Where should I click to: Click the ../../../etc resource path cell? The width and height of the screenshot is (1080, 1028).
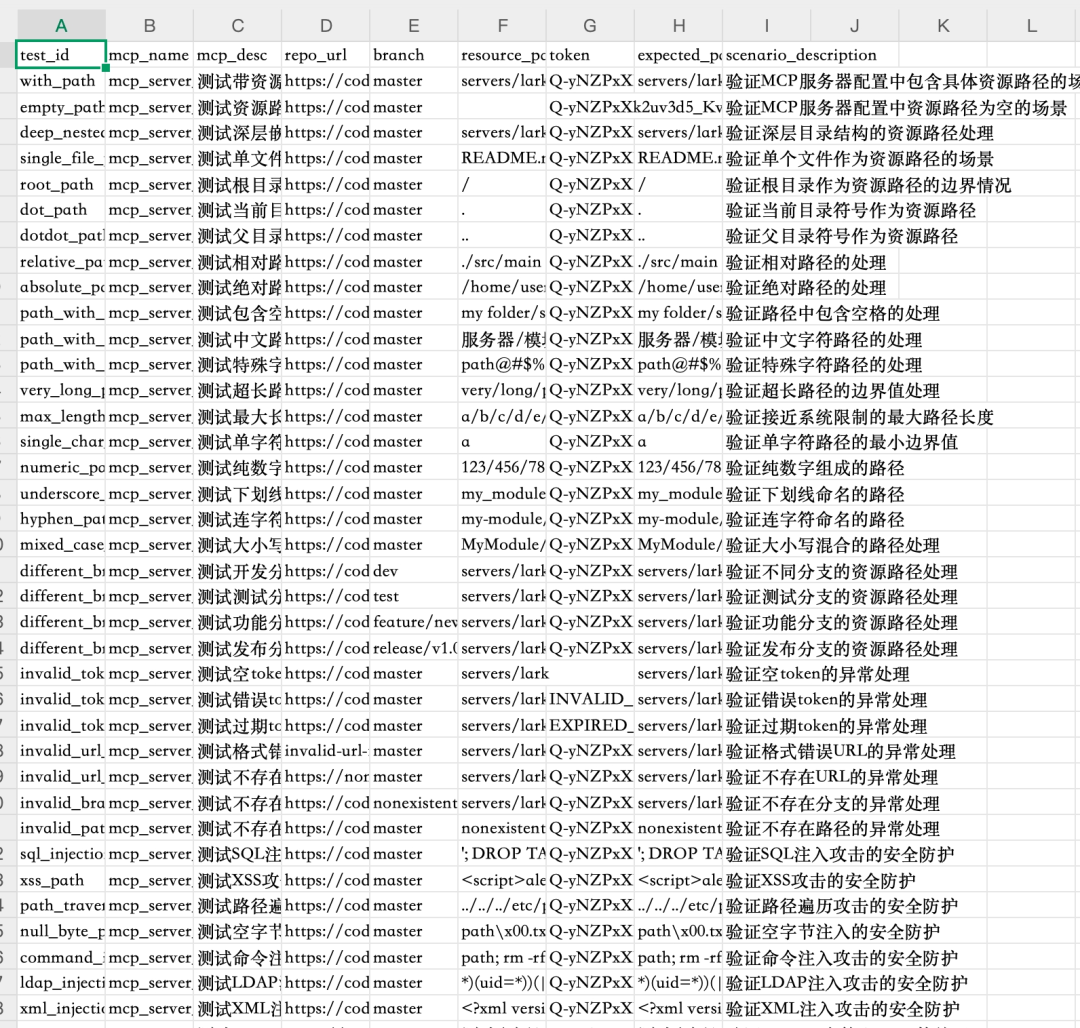tap(502, 905)
